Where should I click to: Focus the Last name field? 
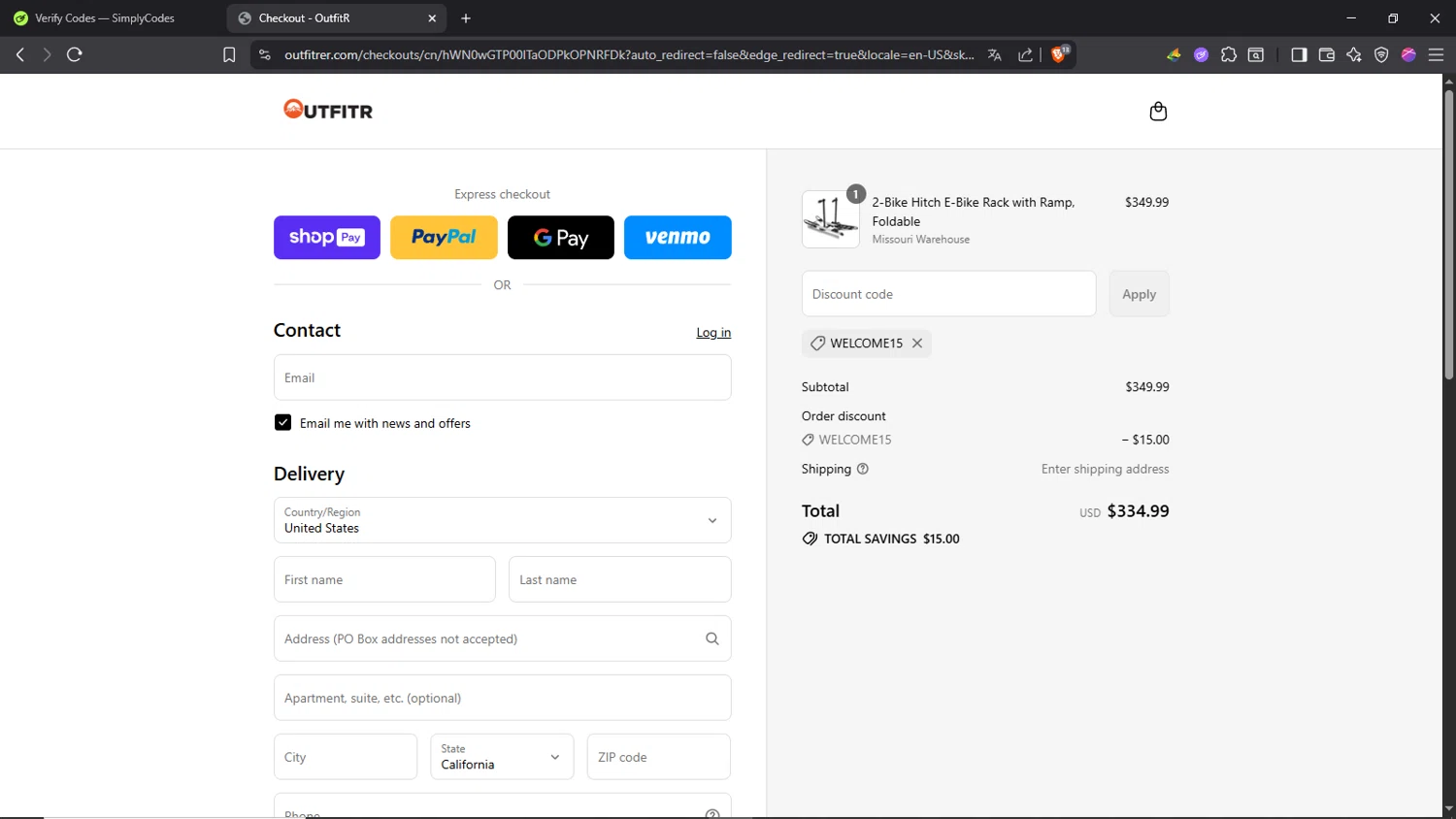pyautogui.click(x=620, y=579)
